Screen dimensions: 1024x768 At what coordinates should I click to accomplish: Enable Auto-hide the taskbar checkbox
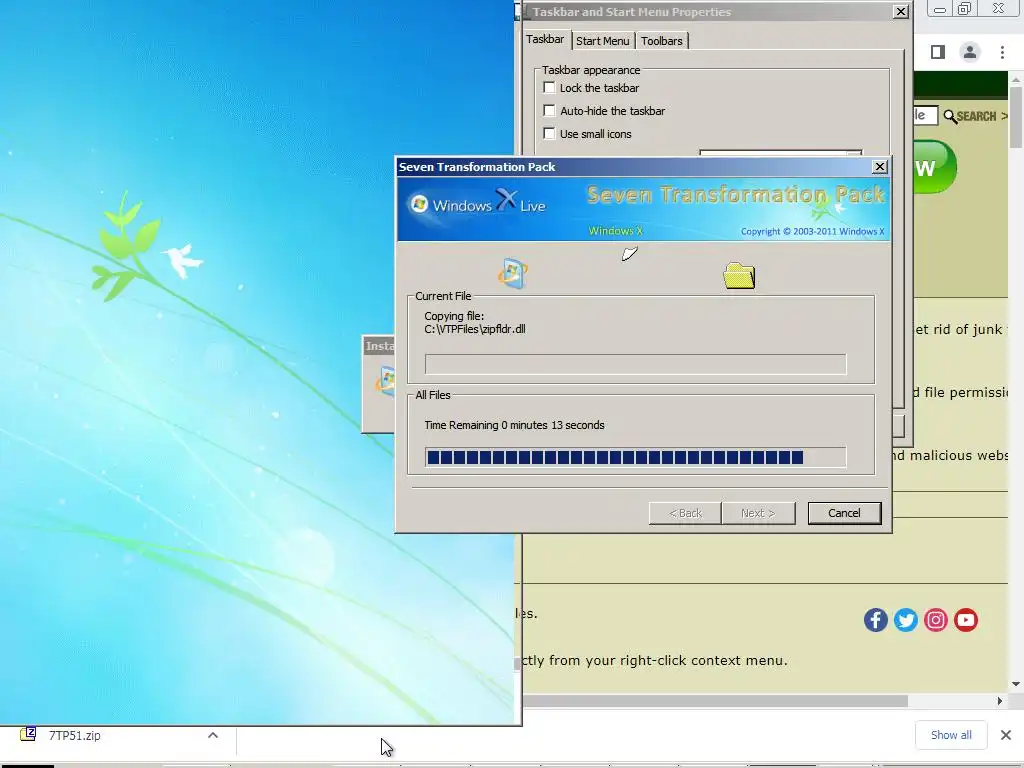point(549,110)
